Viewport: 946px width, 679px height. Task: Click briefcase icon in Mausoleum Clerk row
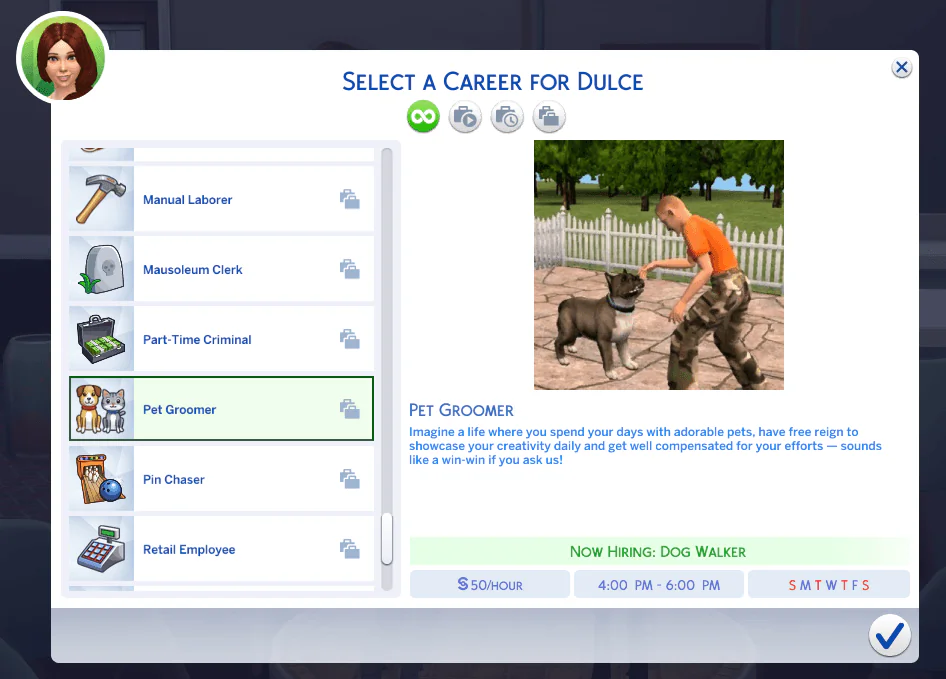(x=349, y=269)
